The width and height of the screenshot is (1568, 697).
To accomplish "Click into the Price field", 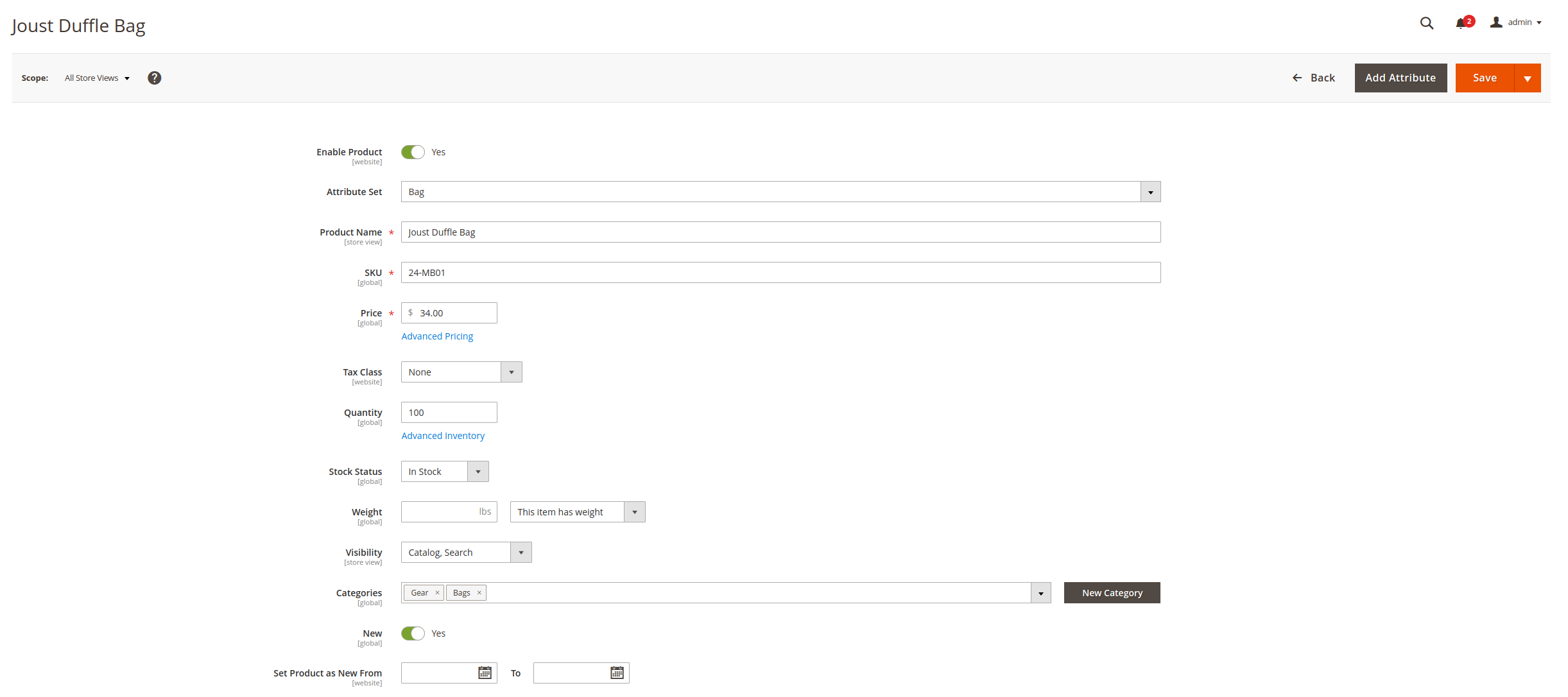I will coord(449,313).
